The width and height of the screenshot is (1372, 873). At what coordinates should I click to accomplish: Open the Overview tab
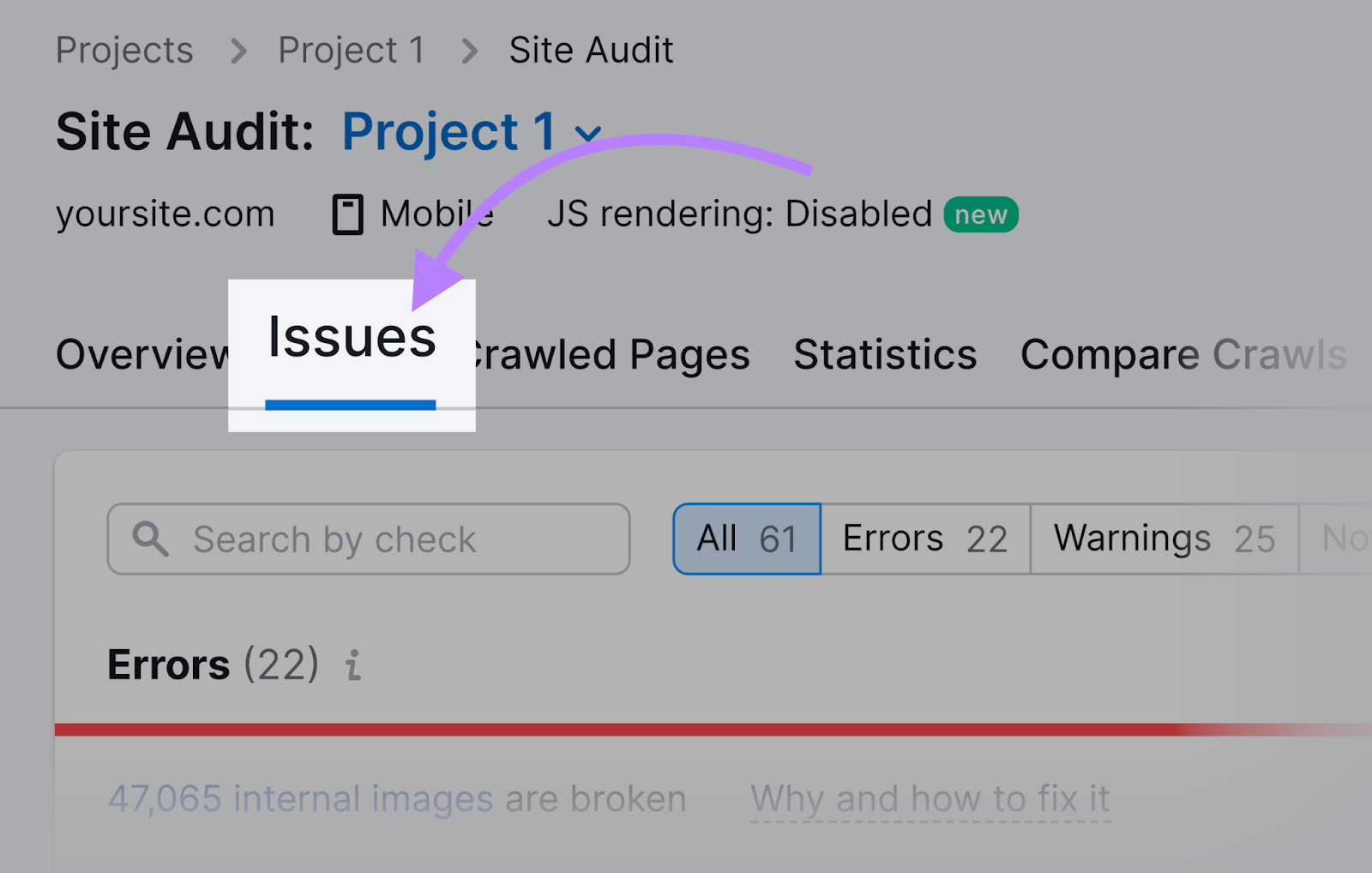142,353
